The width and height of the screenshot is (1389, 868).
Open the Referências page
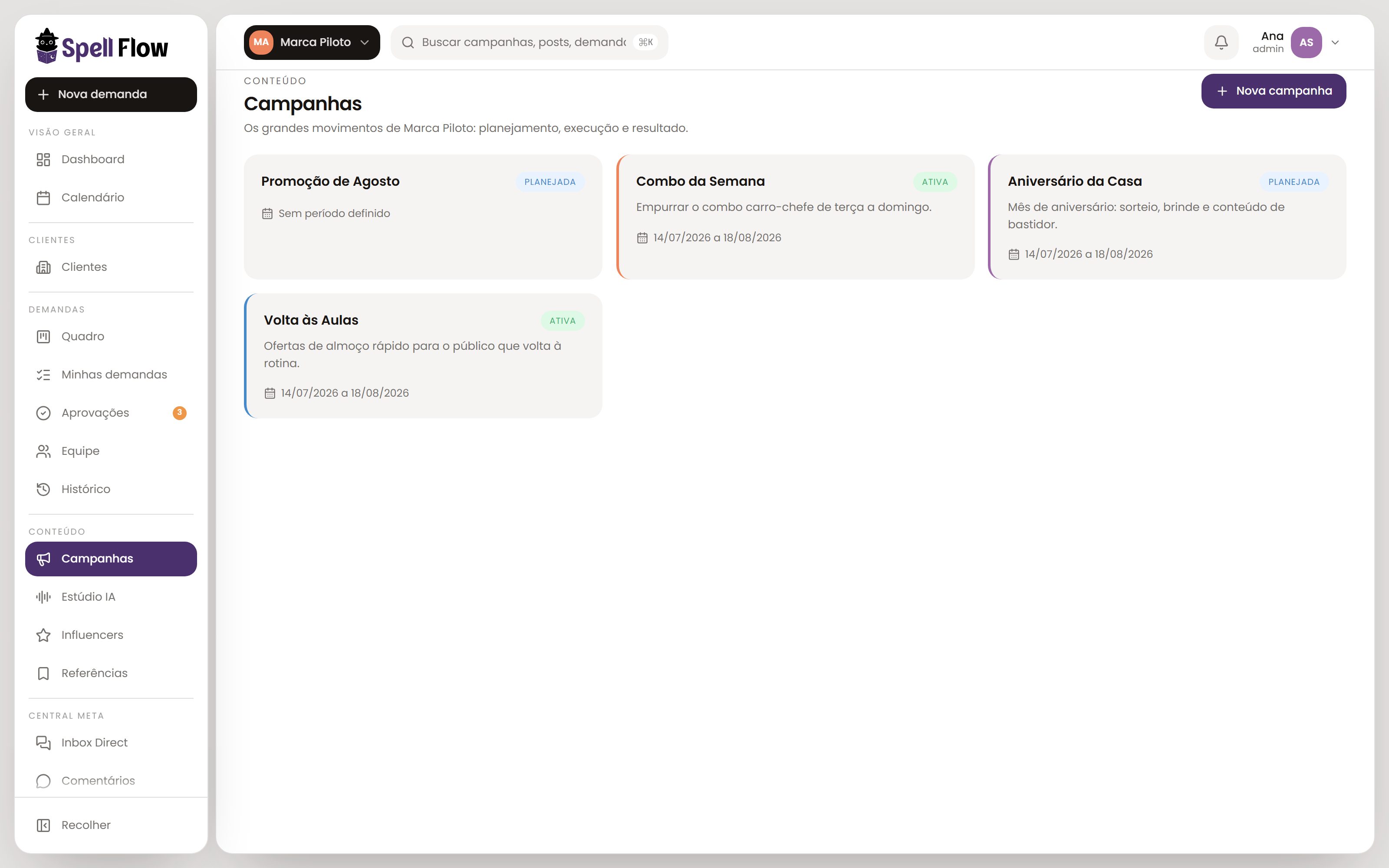[x=111, y=674]
